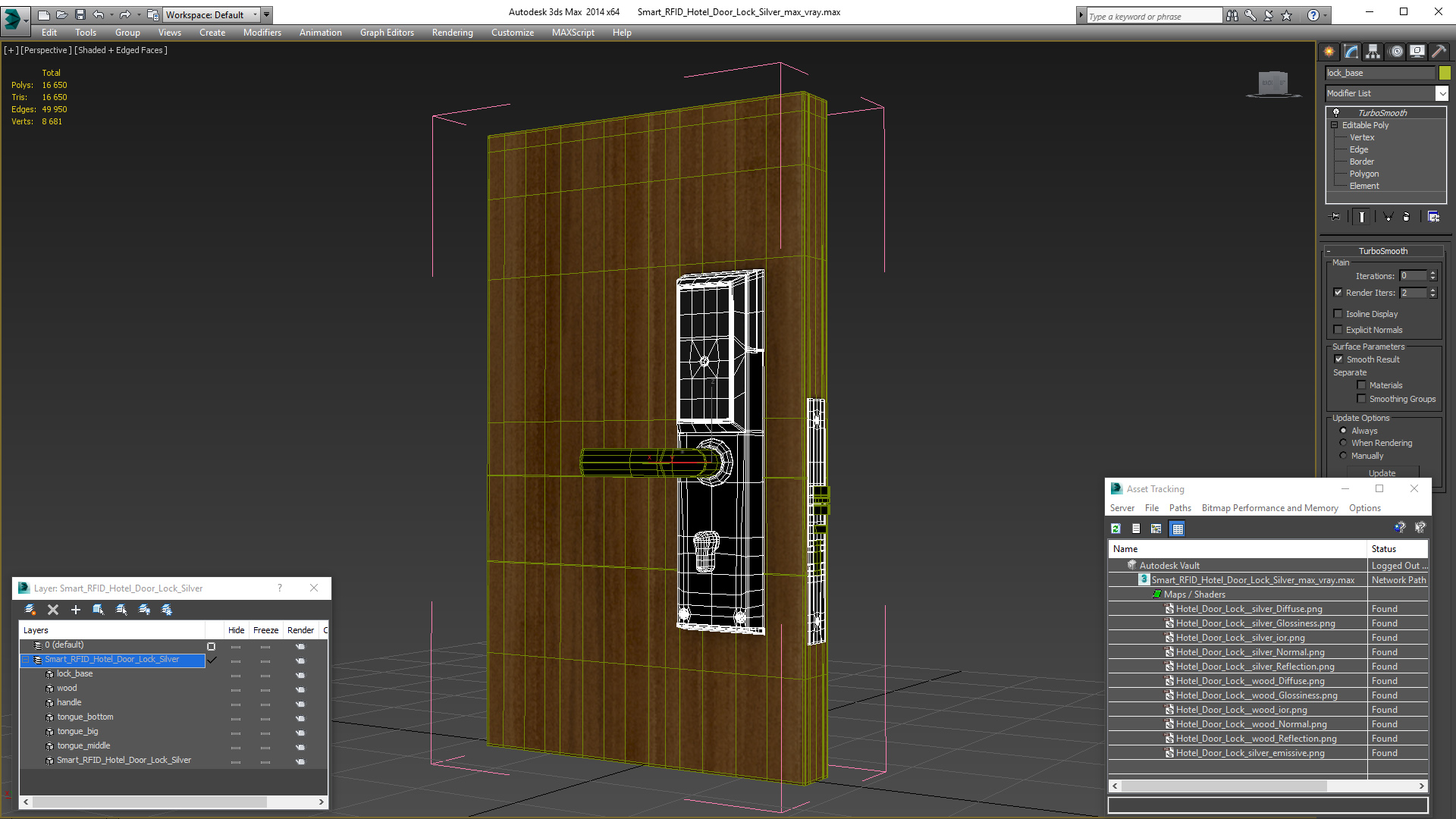
Task: Collapse the Editable Poly sub-object tree
Action: click(1334, 125)
